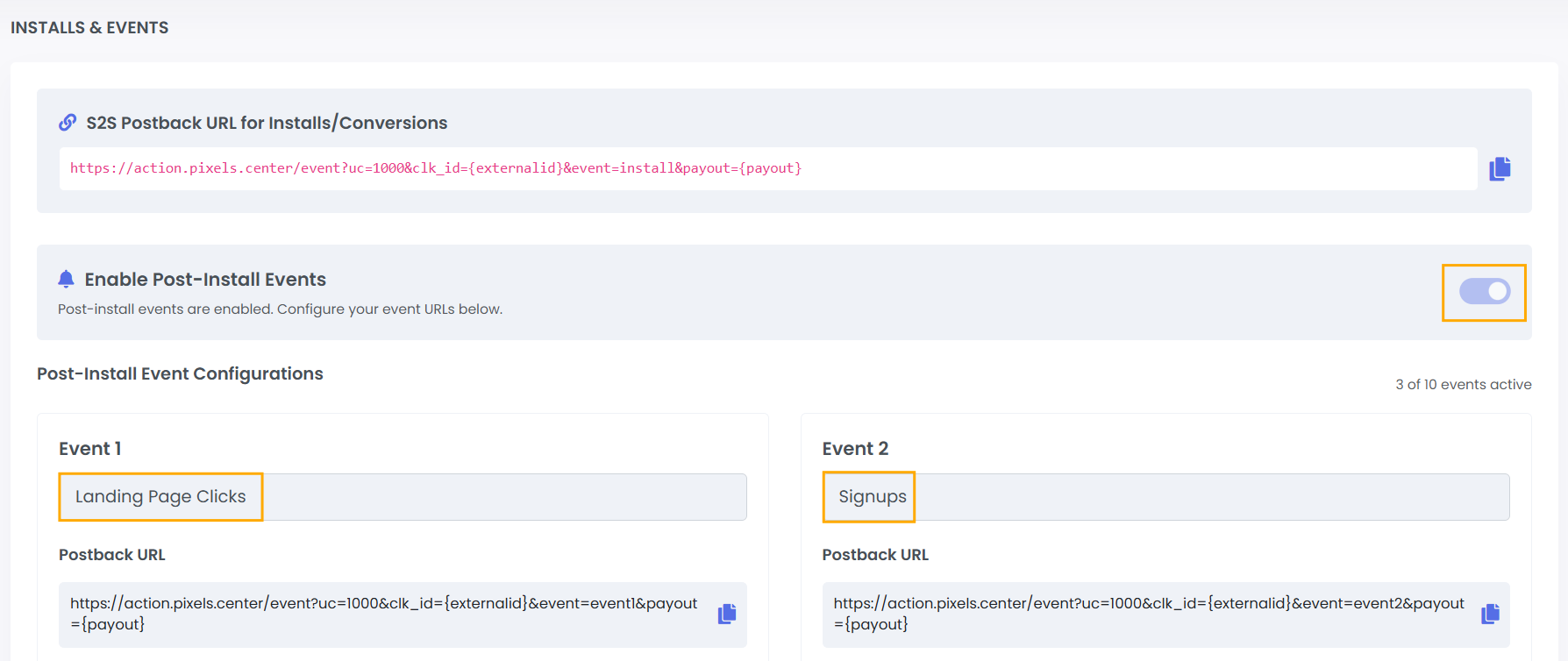
Task: Copy the S2S install postback URL
Action: pos(1500,168)
